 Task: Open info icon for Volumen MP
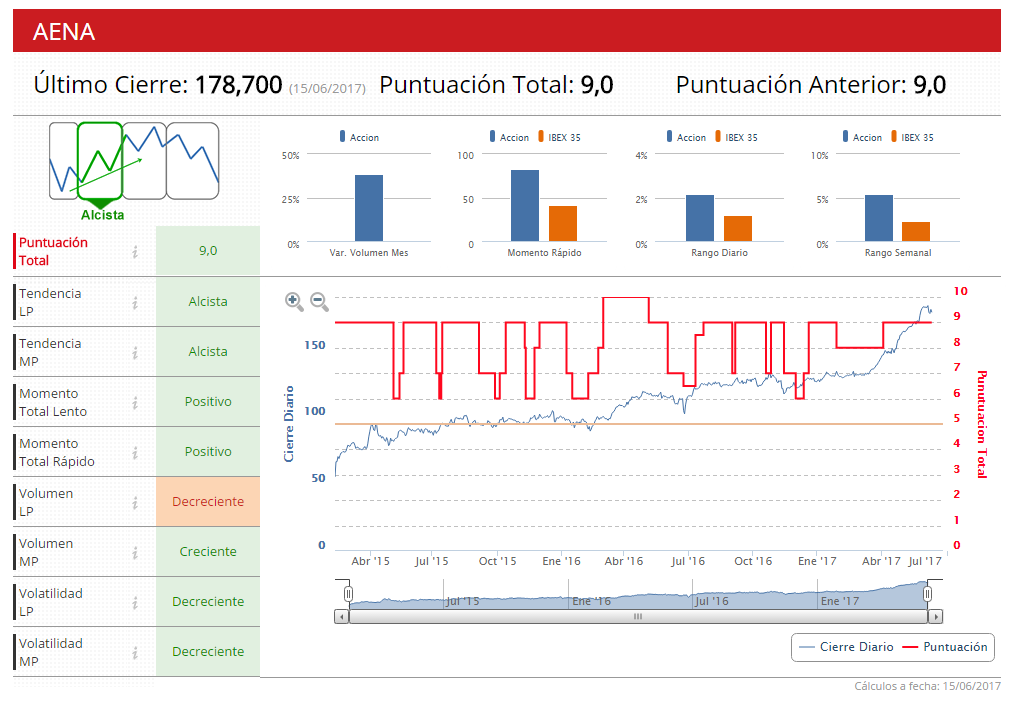coord(135,553)
